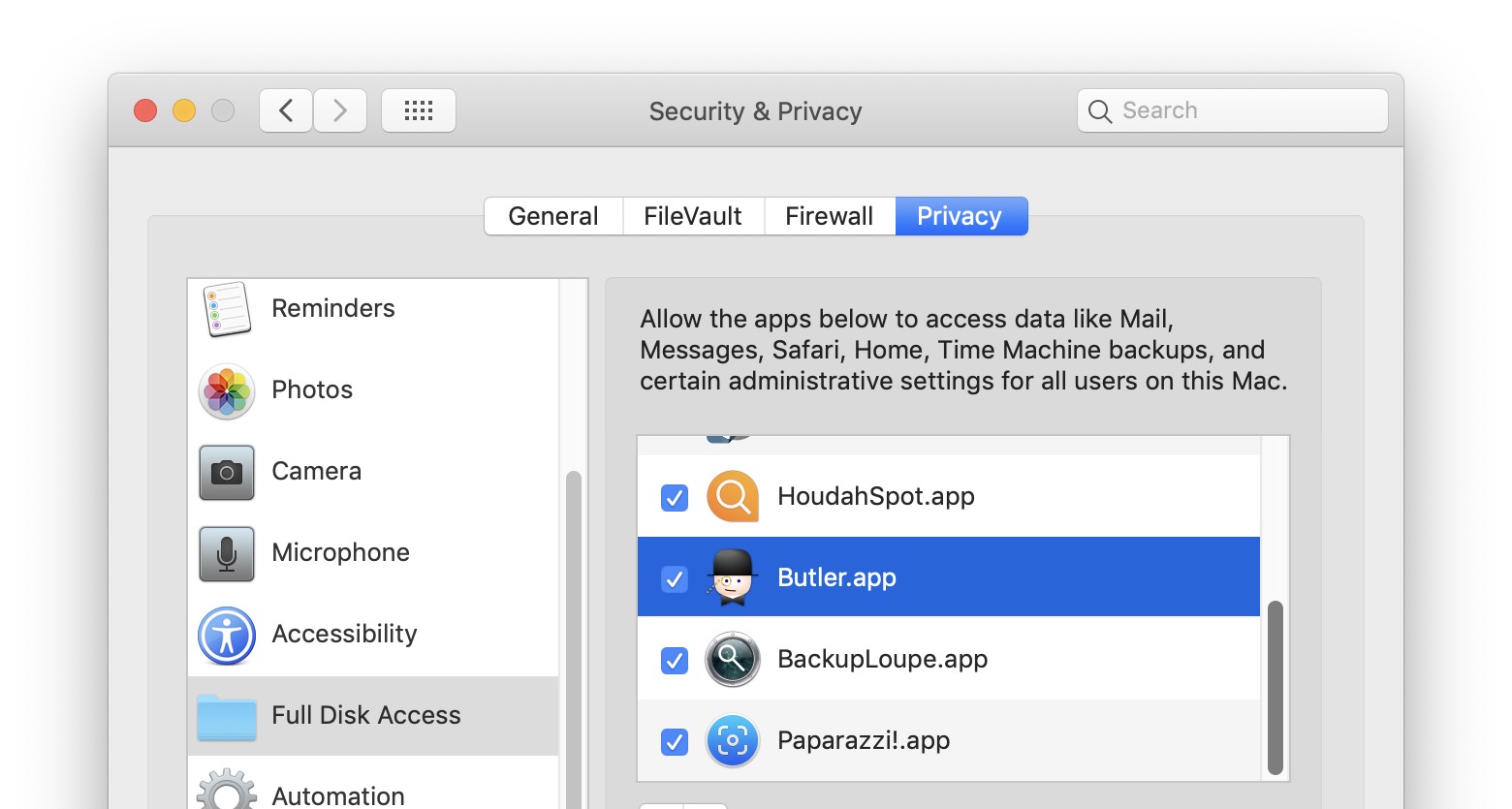Viewport: 1512px width, 809px height.
Task: Choose the Microphone icon in sidebar
Action: coord(227,553)
